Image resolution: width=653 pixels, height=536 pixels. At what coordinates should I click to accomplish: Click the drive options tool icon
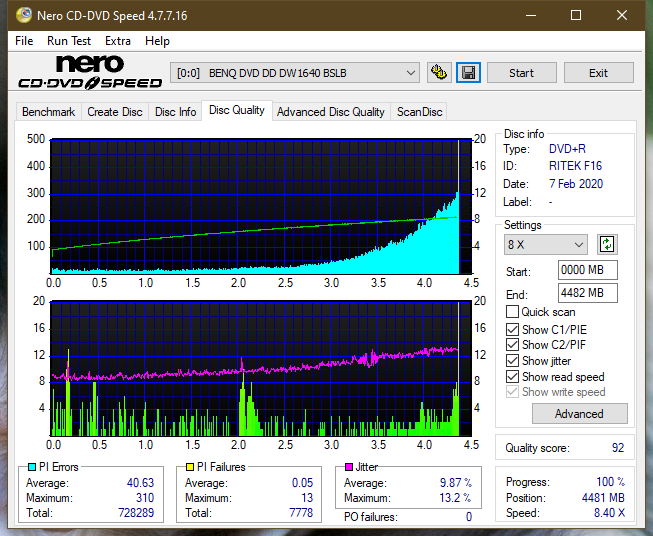pos(439,73)
